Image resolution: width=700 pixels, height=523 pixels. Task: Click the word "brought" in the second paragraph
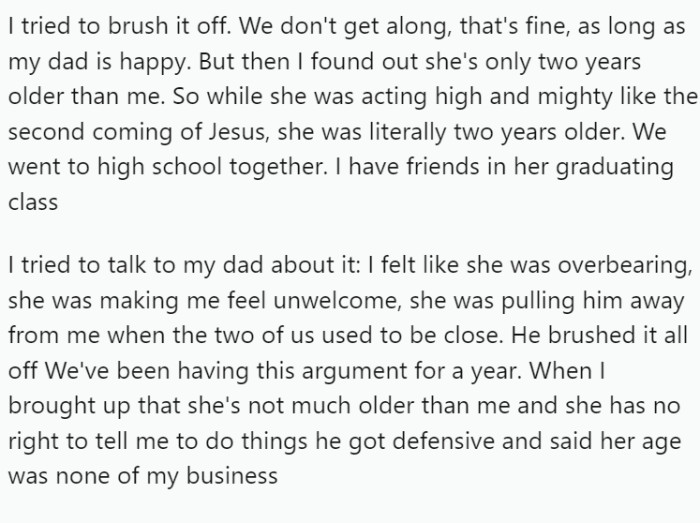(44, 406)
